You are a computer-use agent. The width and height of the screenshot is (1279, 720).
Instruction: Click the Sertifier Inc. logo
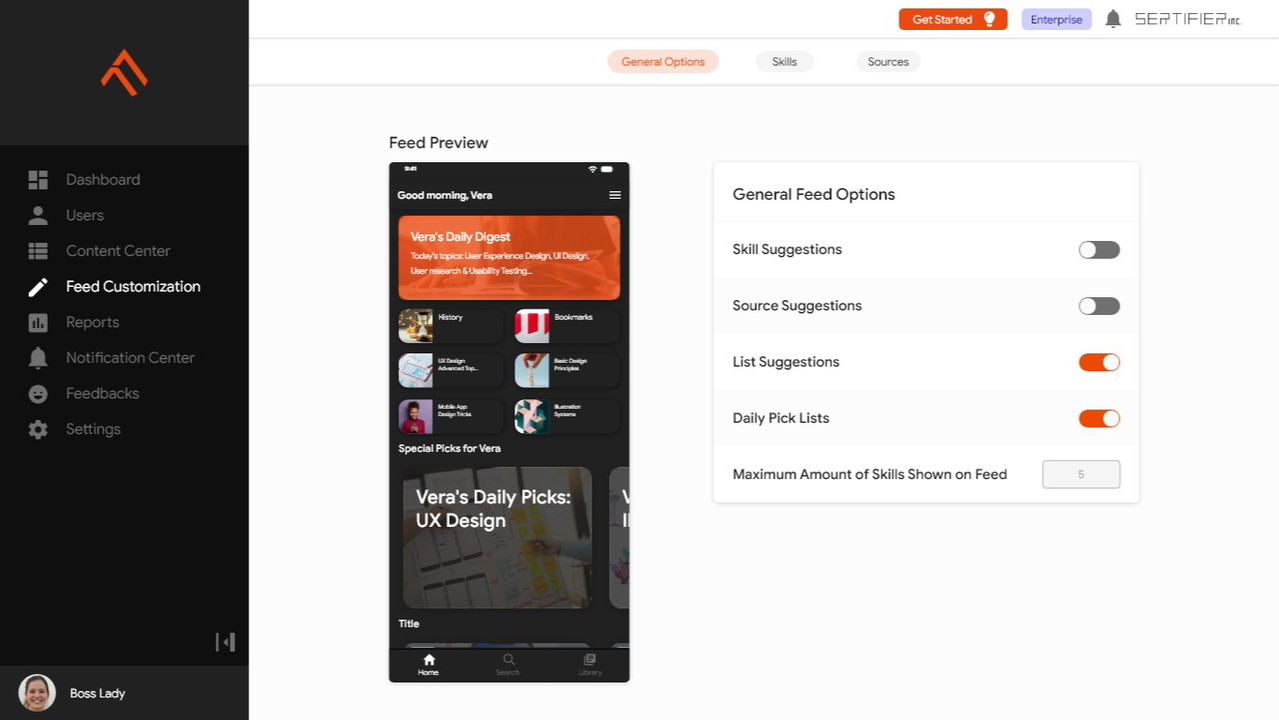(1187, 19)
